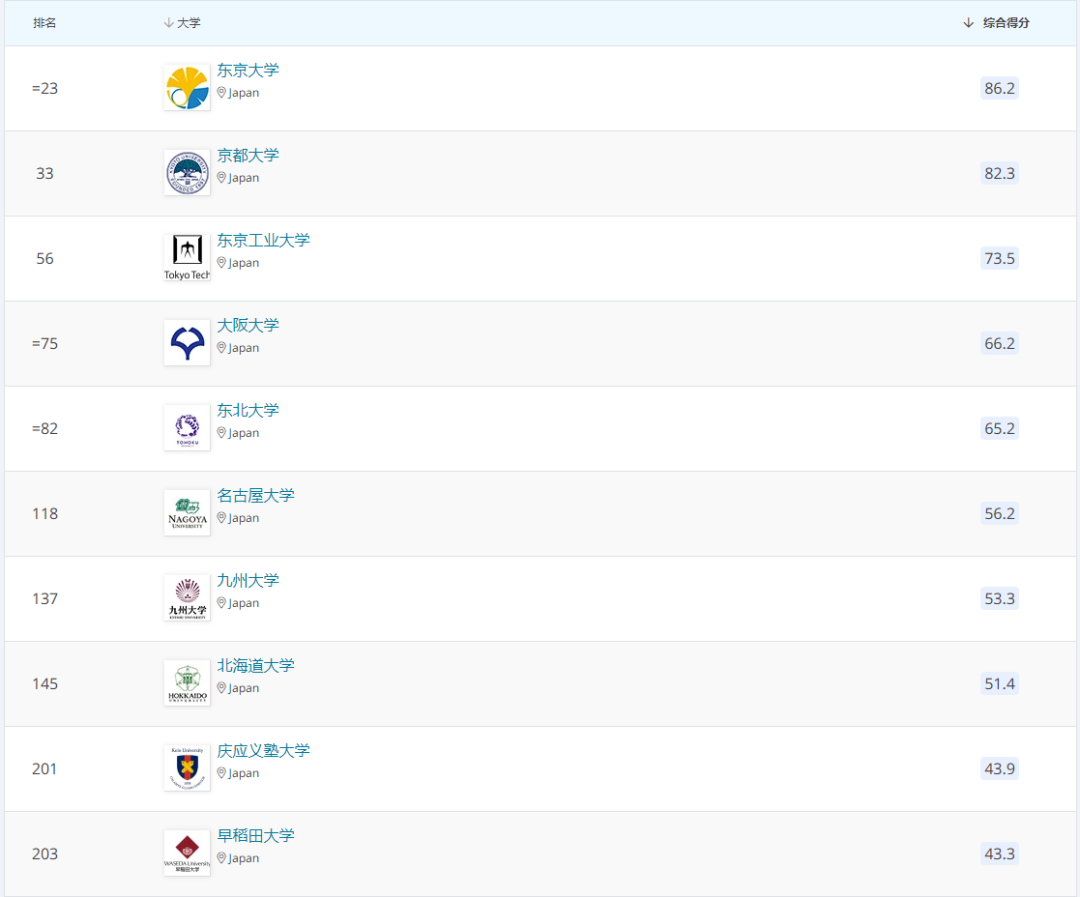
Task: Click the Kyushu University logo
Action: pyautogui.click(x=187, y=599)
